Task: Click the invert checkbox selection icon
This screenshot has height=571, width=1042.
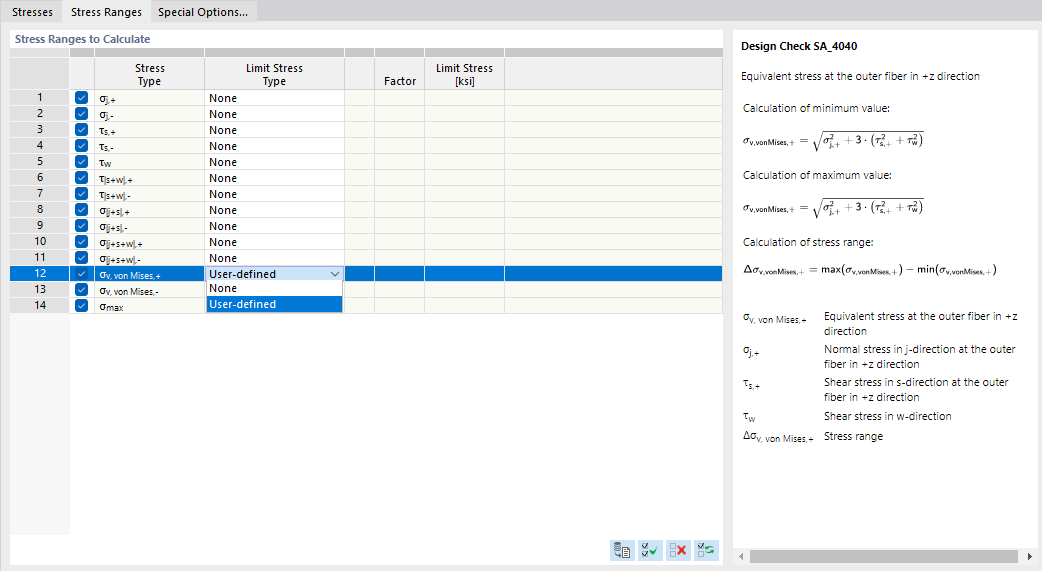Action: click(x=706, y=550)
